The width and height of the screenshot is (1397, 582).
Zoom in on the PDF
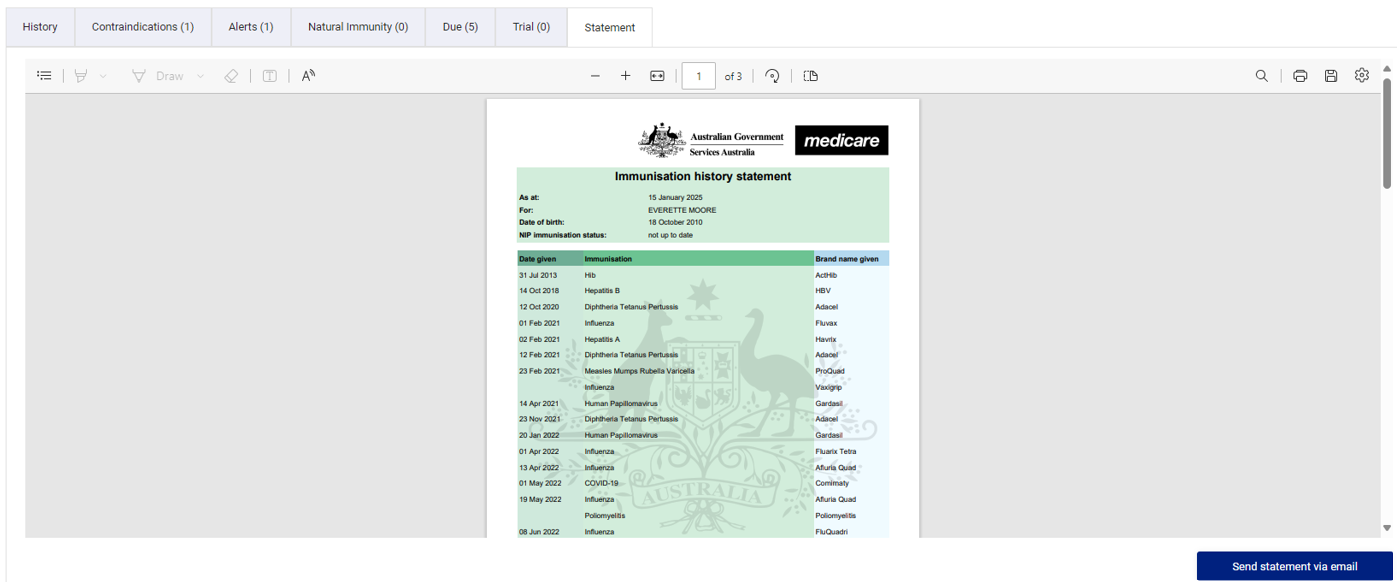tap(626, 76)
